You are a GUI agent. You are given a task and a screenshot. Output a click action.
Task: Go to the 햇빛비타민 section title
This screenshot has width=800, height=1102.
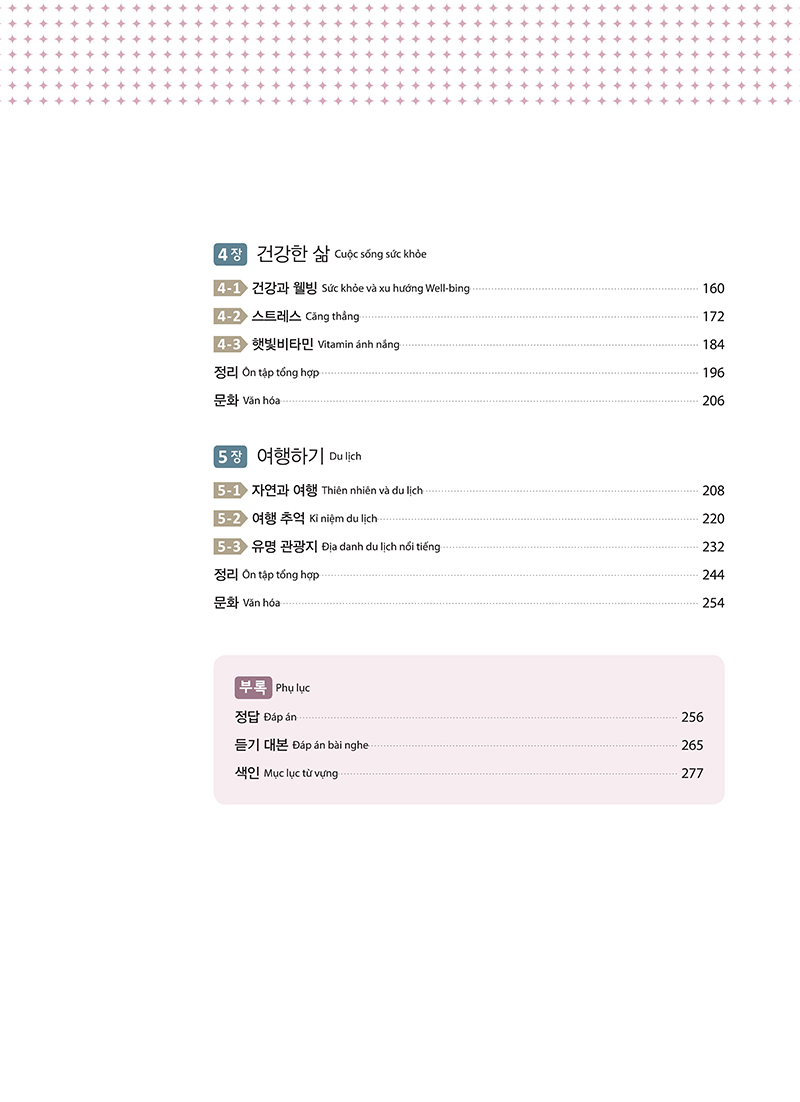(x=283, y=344)
